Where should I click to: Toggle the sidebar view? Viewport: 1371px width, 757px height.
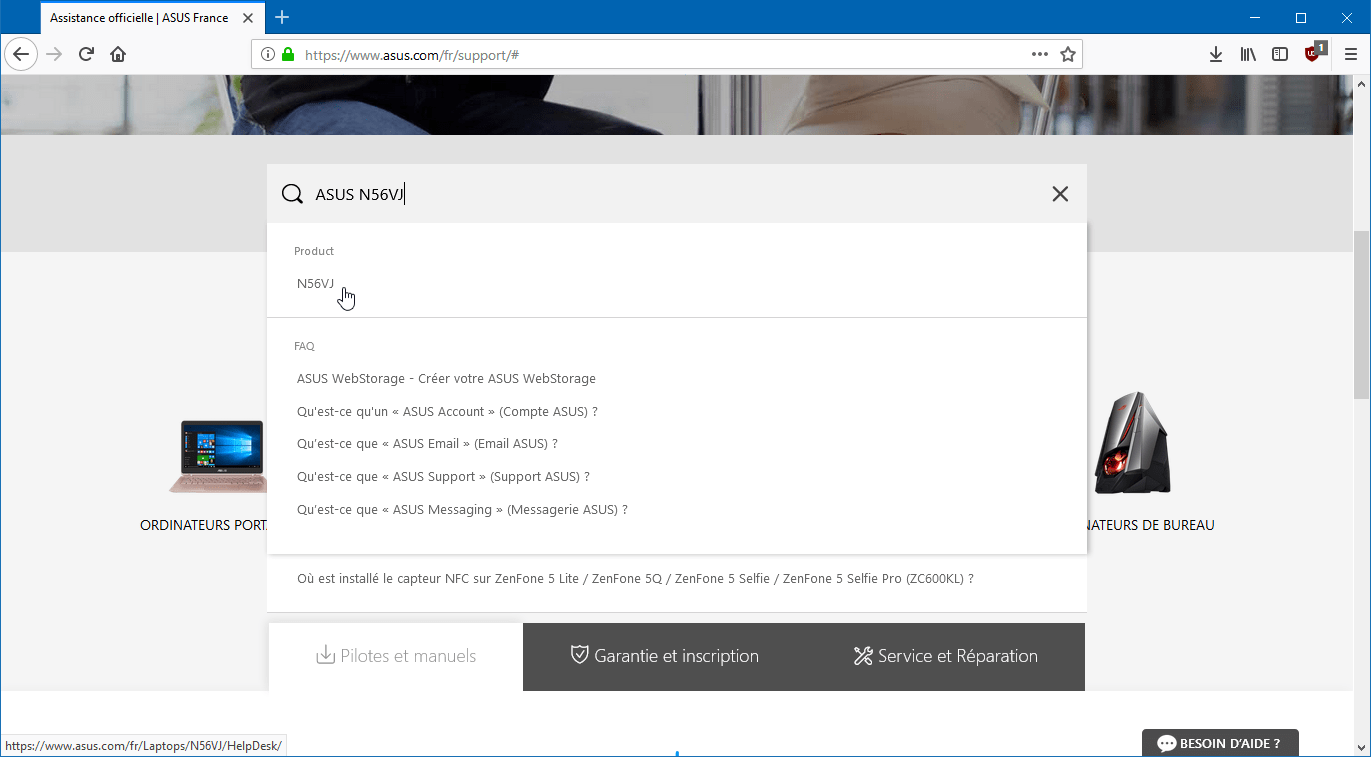[1280, 54]
